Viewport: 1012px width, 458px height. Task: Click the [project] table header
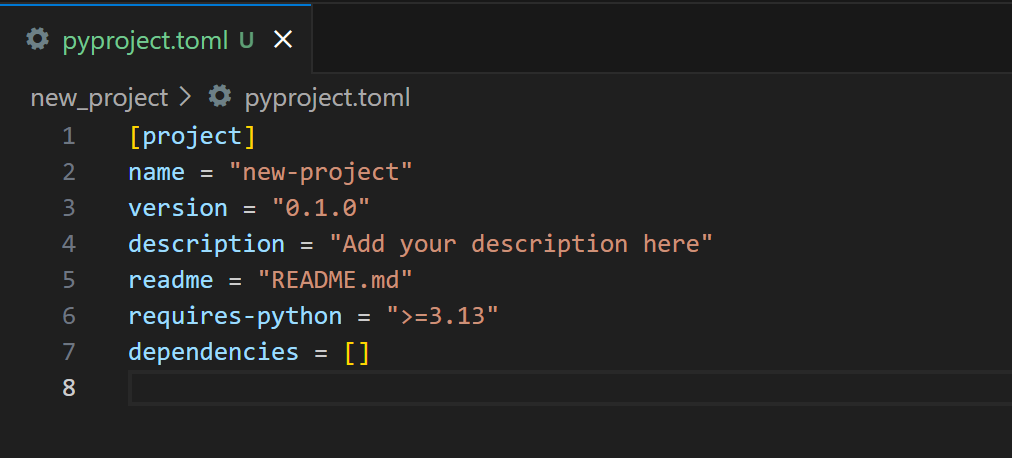[192, 136]
